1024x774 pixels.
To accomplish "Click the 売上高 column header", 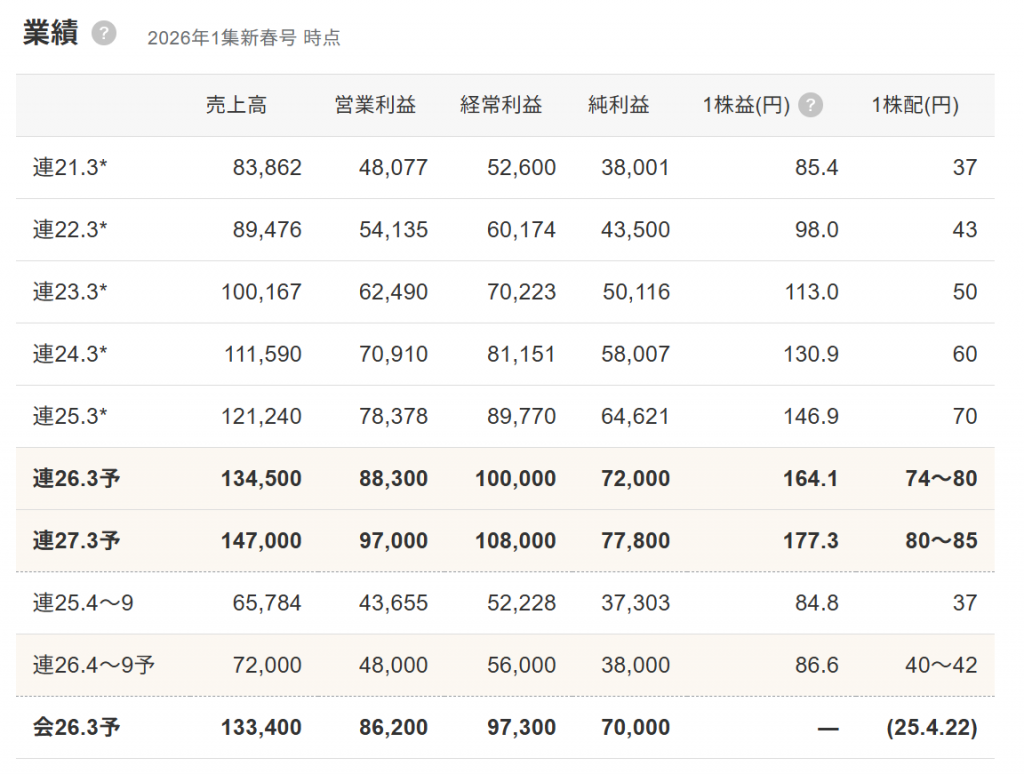I will click(x=236, y=105).
